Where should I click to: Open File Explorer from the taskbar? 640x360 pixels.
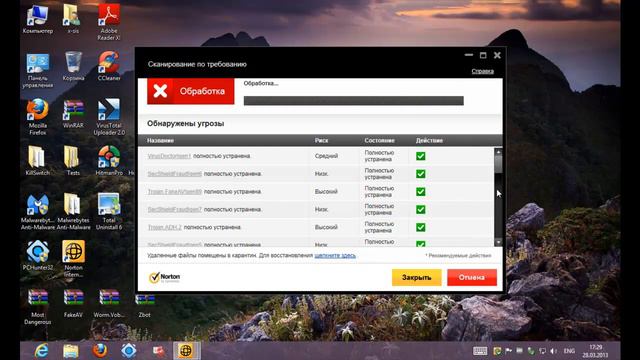71,351
